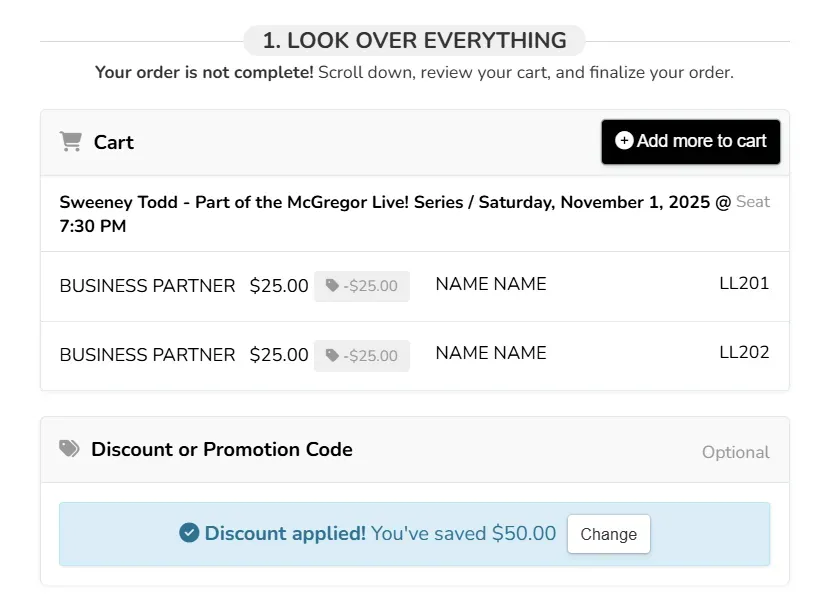
Task: Click the 1. LOOK OVER EVERYTHING heading
Action: pos(414,41)
